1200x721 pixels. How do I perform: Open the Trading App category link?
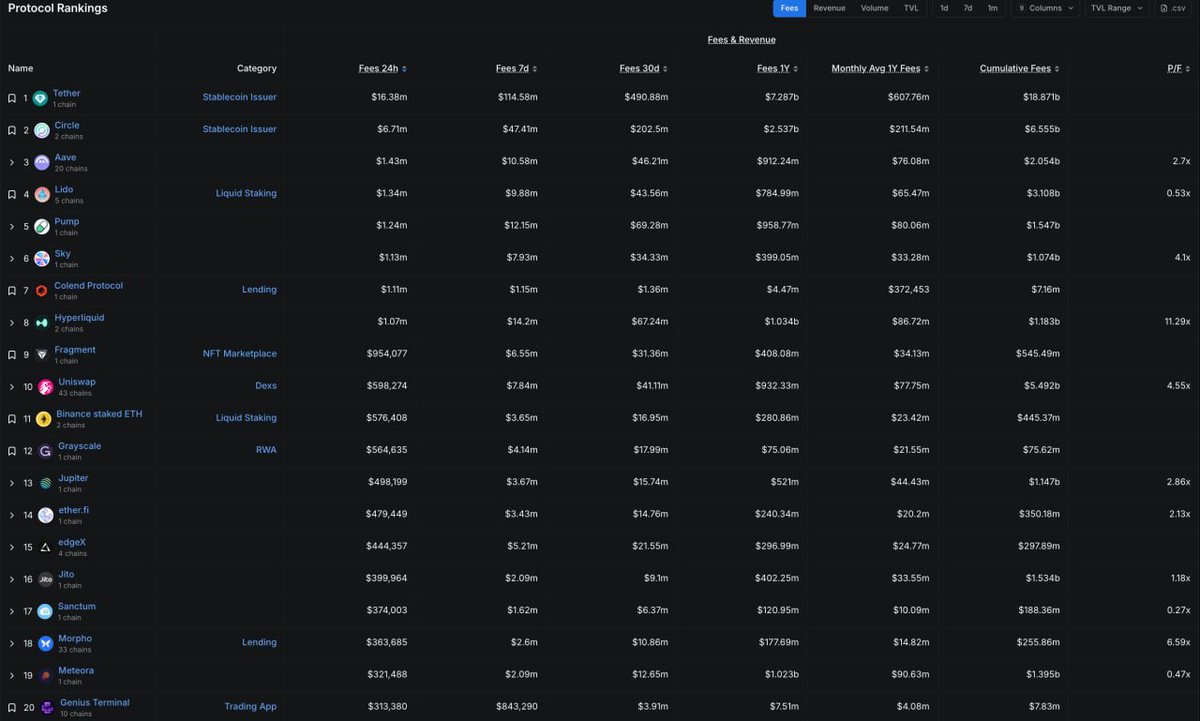pos(251,707)
